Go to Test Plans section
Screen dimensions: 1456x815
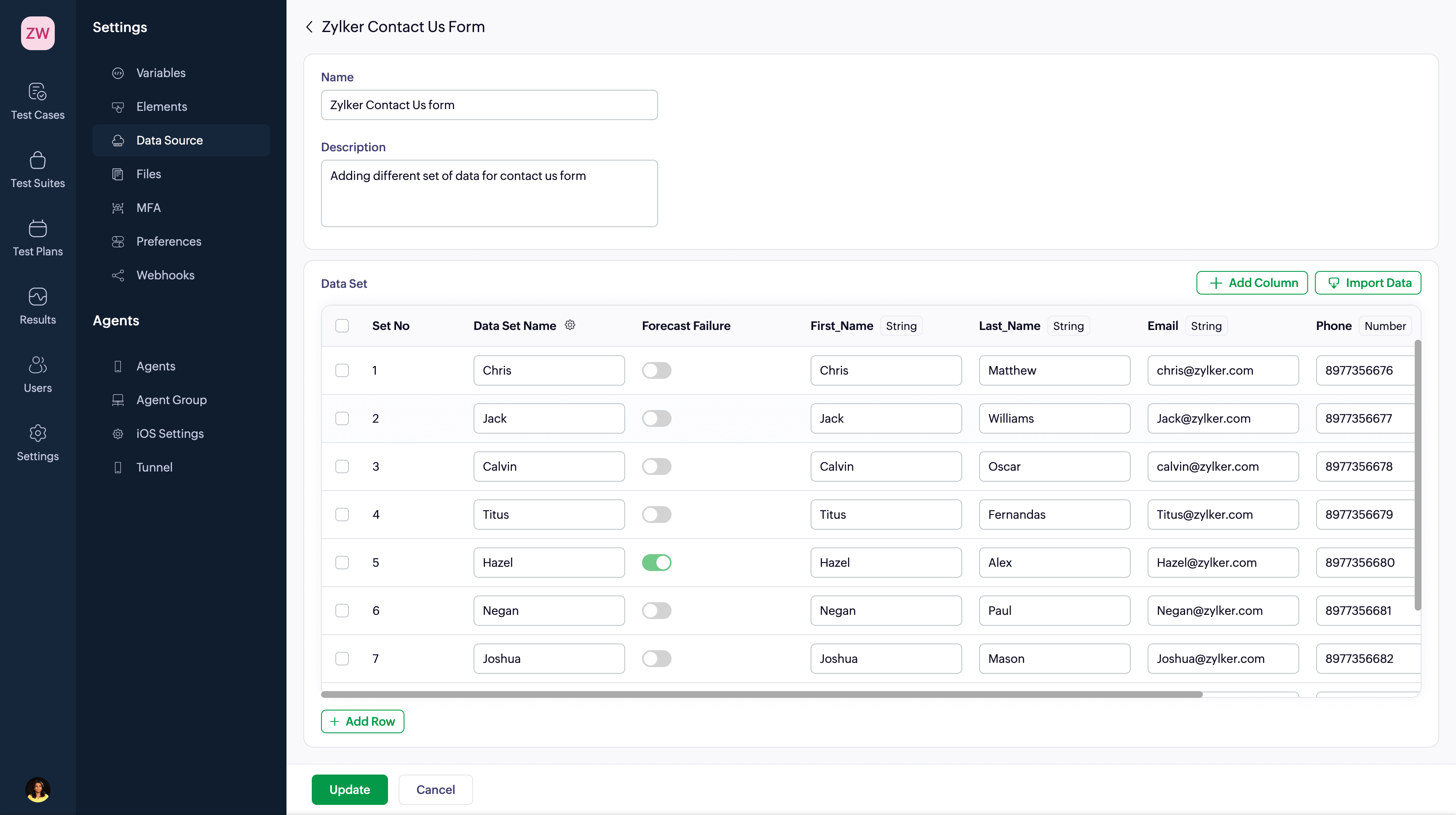tap(37, 237)
